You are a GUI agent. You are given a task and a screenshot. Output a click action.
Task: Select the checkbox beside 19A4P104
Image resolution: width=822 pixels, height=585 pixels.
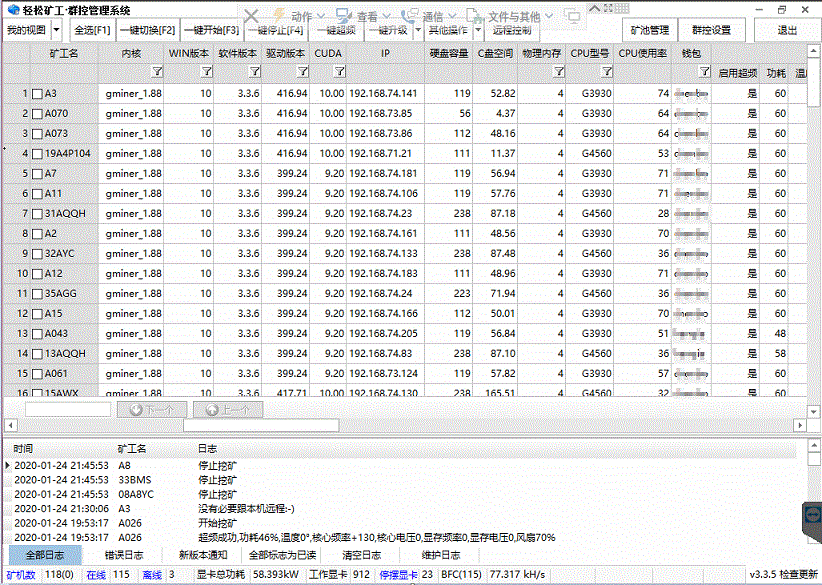coord(37,154)
